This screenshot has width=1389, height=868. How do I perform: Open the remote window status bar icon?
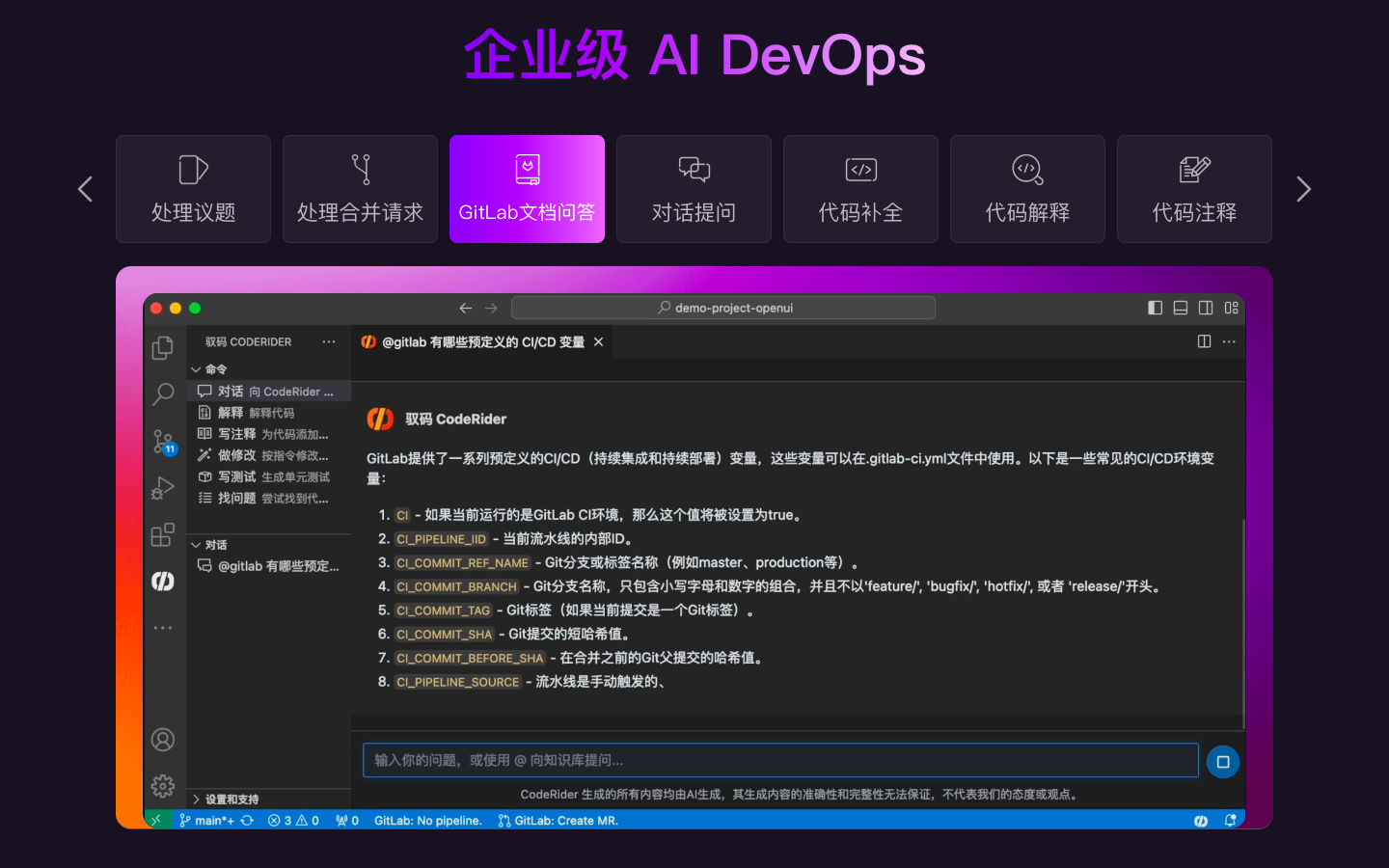(x=156, y=821)
